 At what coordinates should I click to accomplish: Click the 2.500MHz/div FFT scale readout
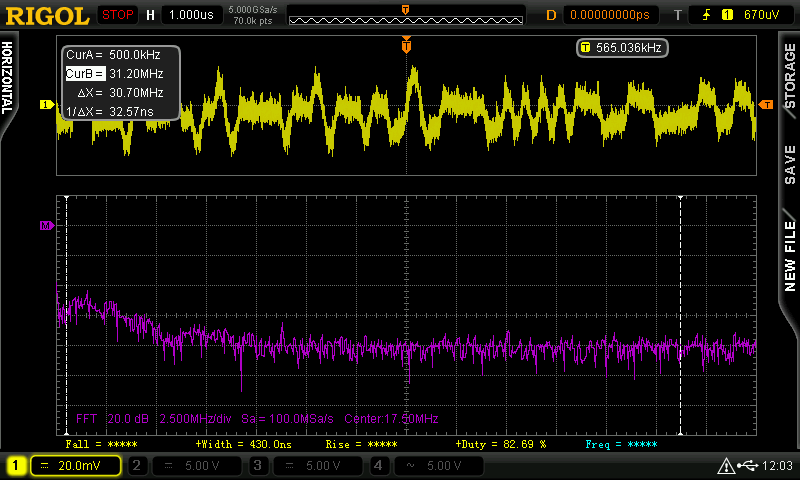pyautogui.click(x=195, y=419)
